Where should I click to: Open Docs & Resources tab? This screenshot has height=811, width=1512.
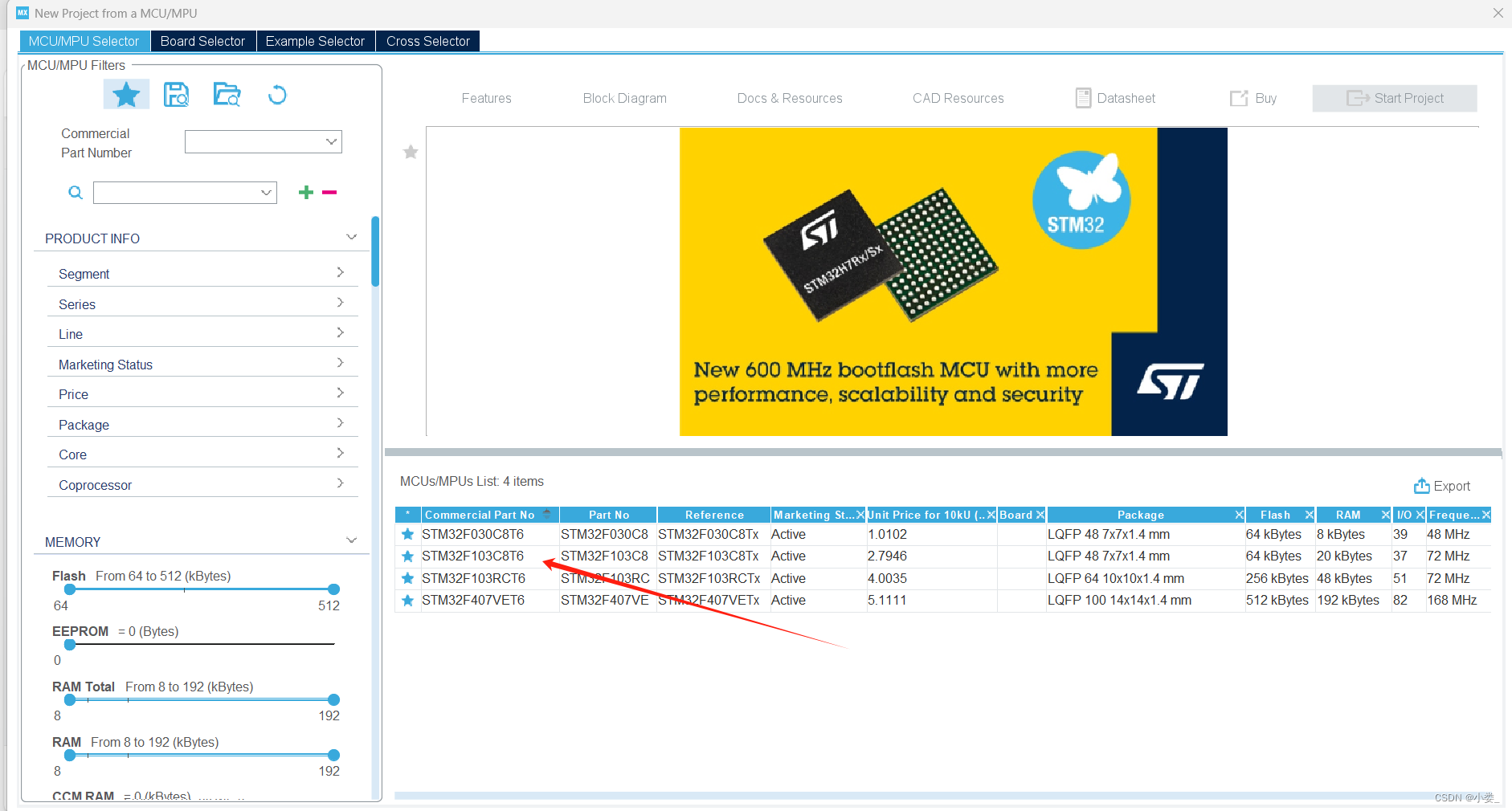tap(790, 98)
